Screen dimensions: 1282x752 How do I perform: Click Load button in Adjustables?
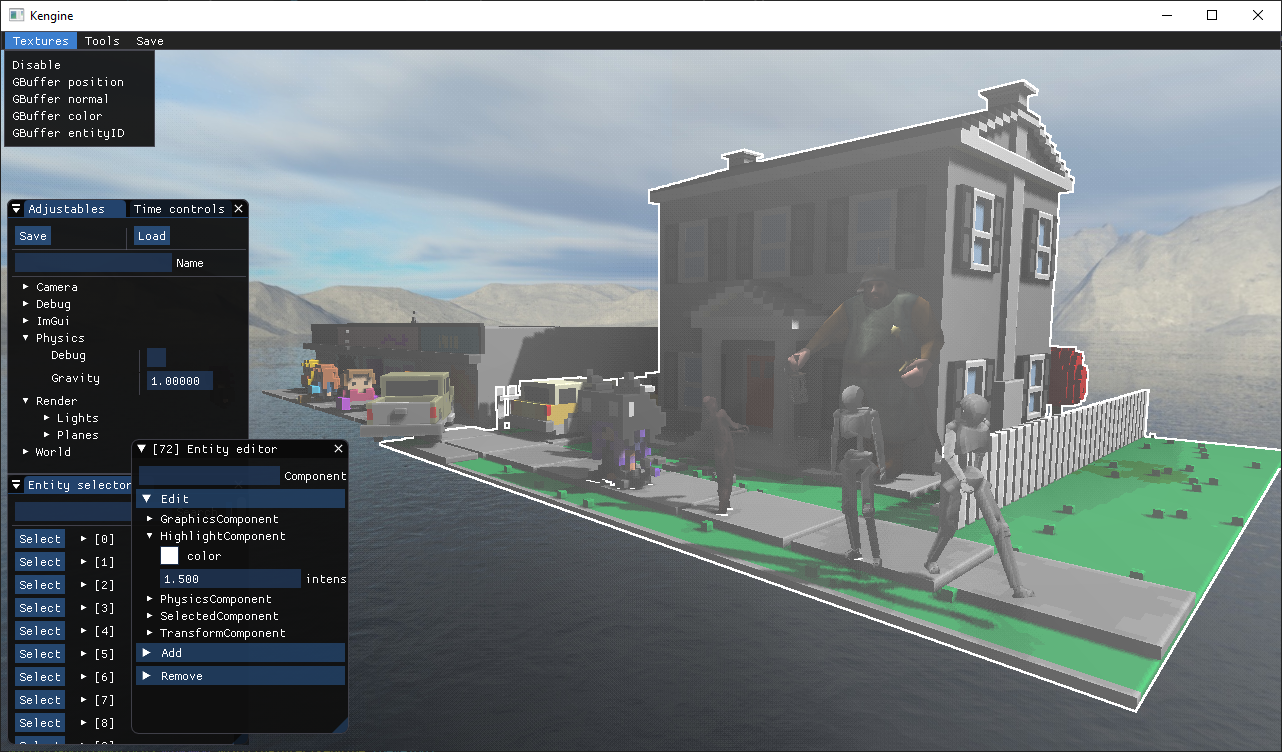point(152,236)
